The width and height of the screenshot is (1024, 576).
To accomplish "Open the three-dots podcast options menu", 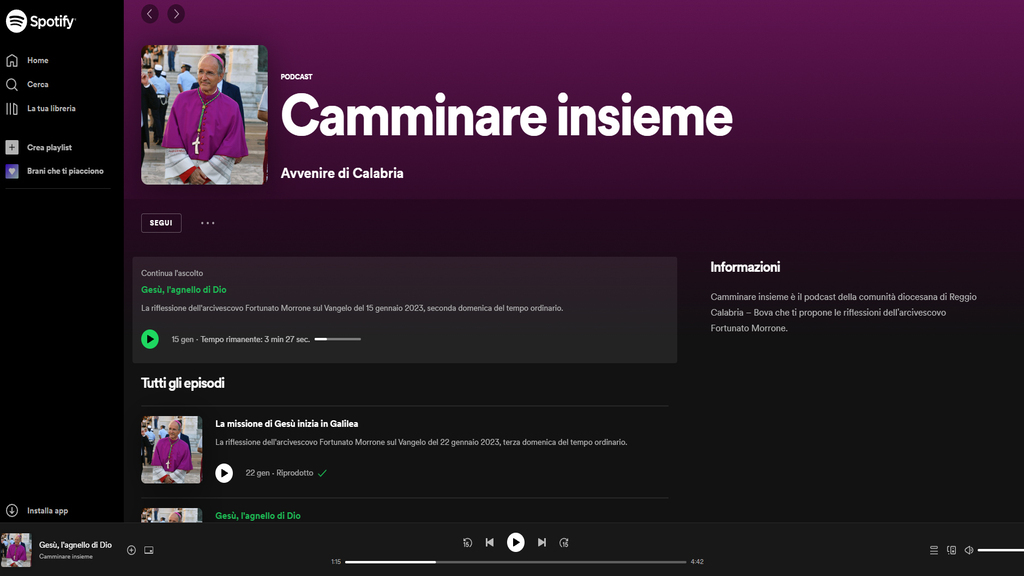I will coord(208,223).
